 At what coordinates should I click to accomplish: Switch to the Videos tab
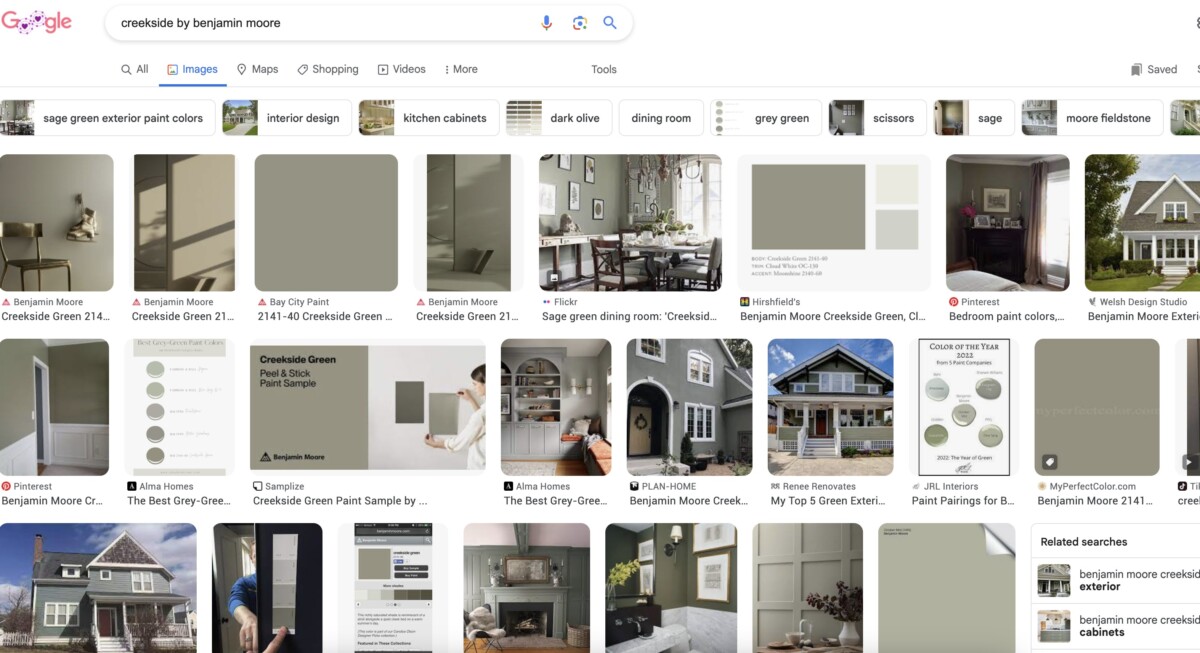click(401, 69)
